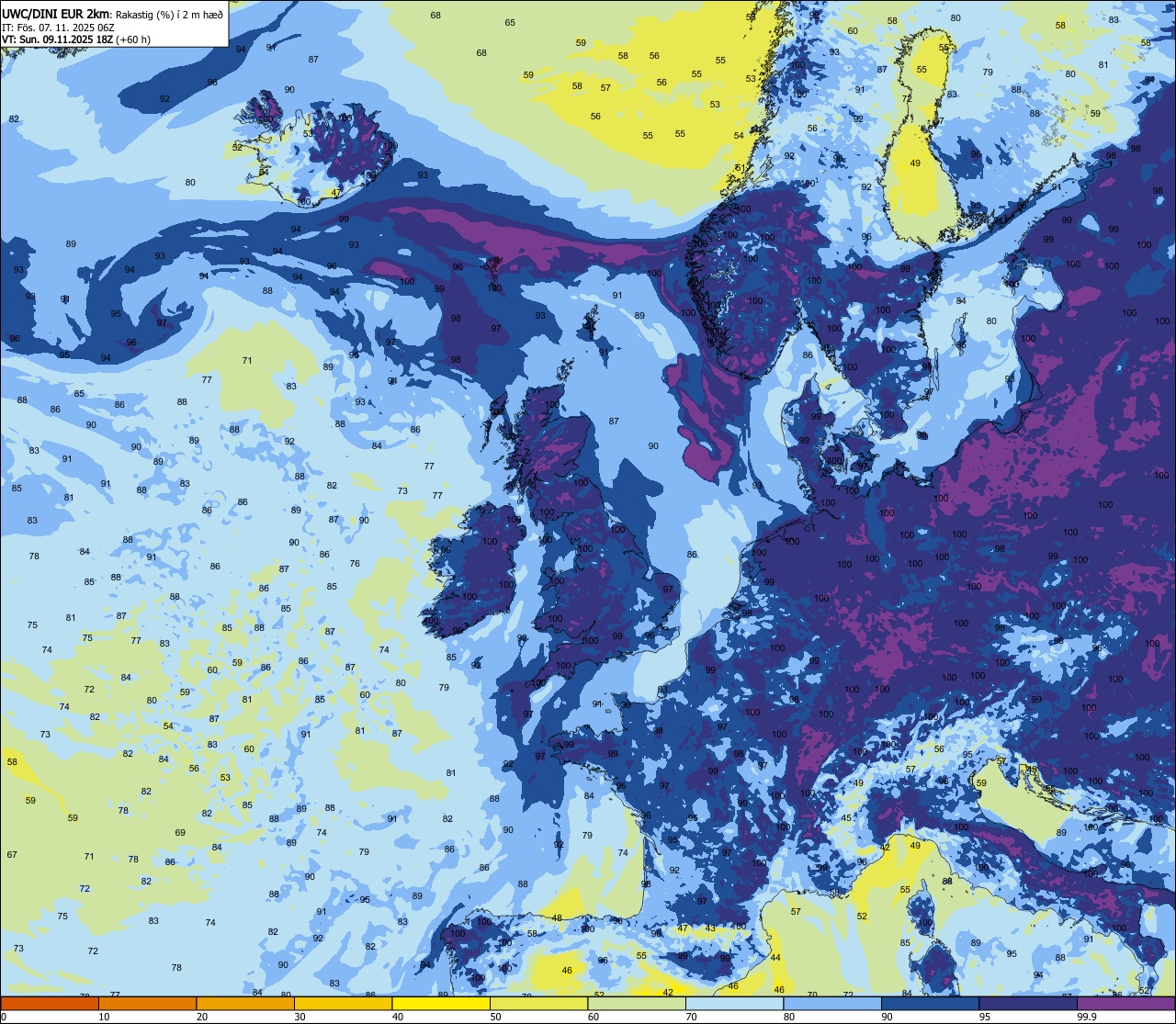Click the '90' label under the legend bar

[887, 1017]
